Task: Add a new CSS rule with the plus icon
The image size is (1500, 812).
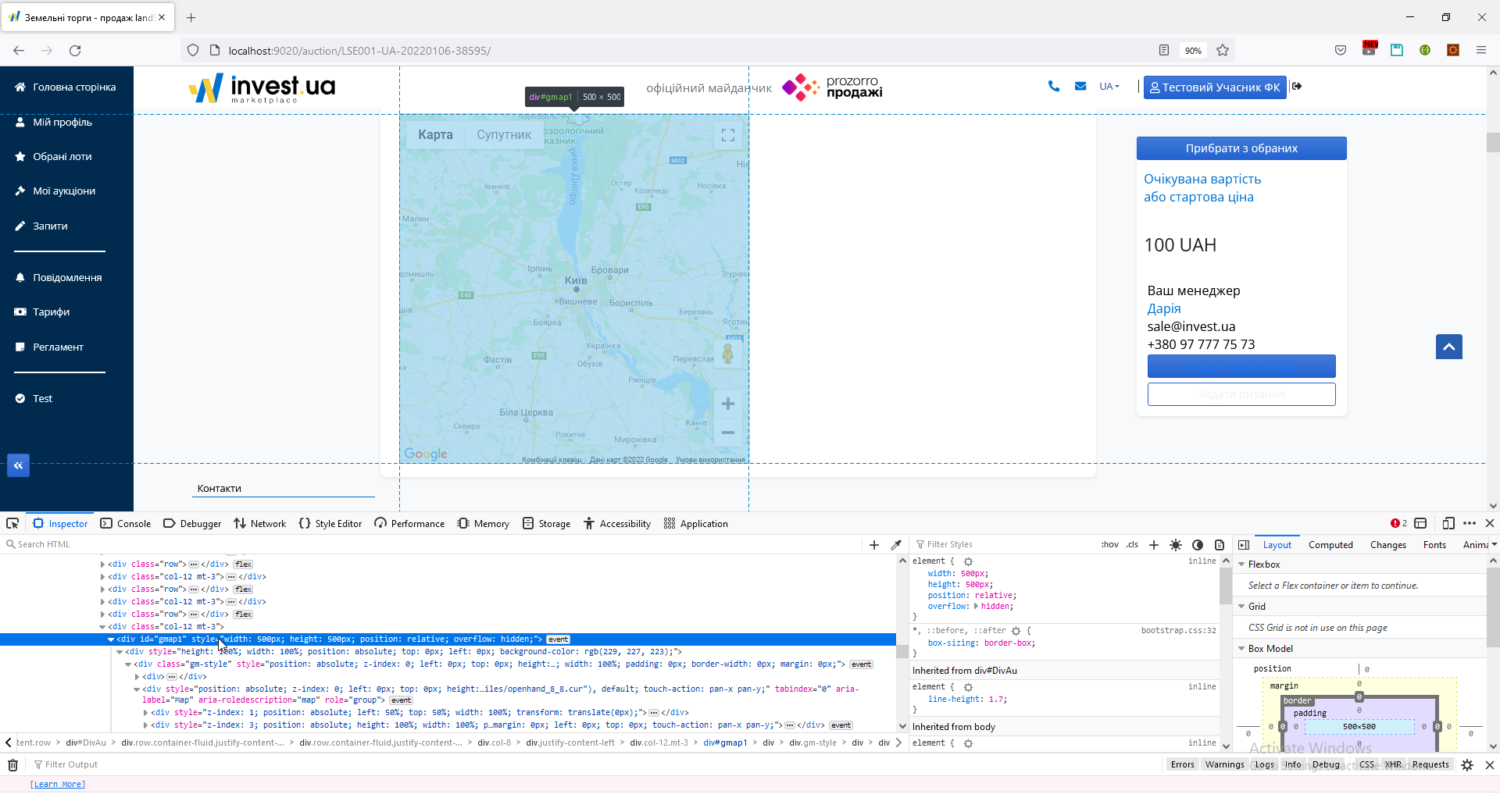Action: [1154, 545]
